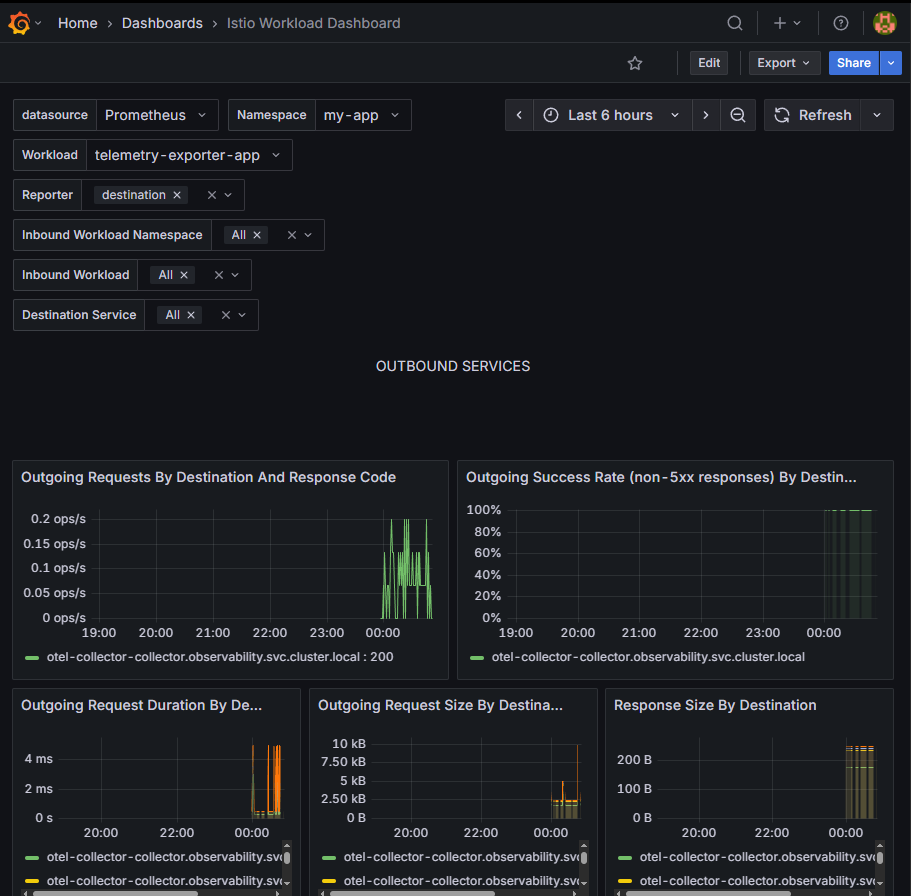Open the Namespace my-app dropdown

[363, 115]
